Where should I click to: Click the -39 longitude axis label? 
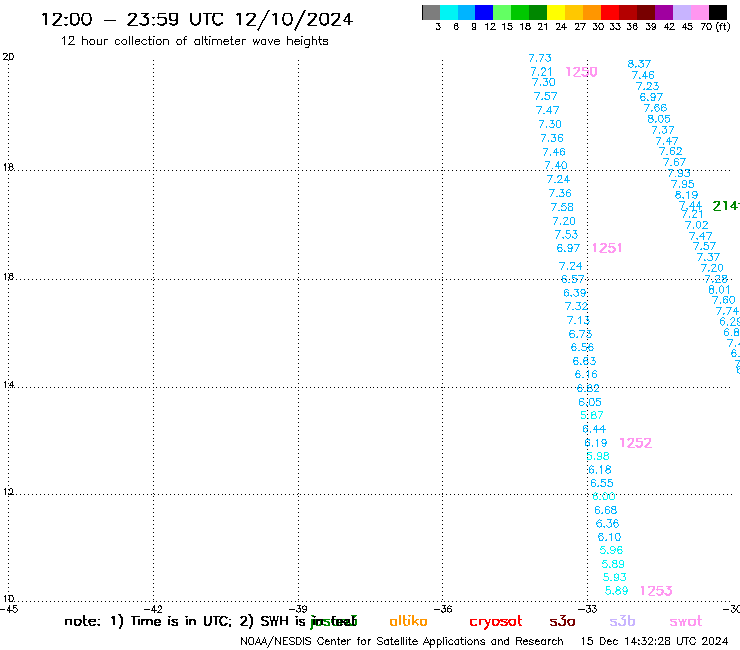(299, 609)
